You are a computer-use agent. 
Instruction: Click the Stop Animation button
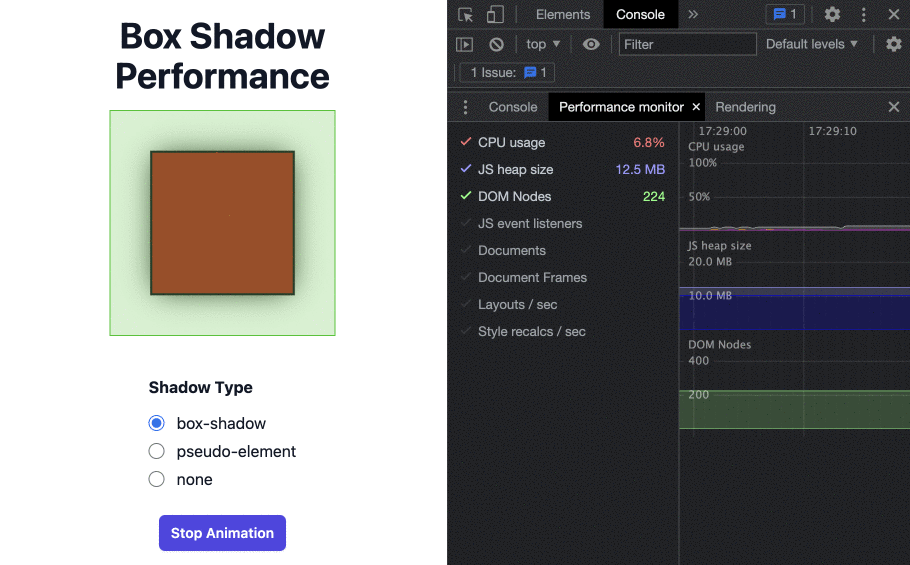click(222, 533)
